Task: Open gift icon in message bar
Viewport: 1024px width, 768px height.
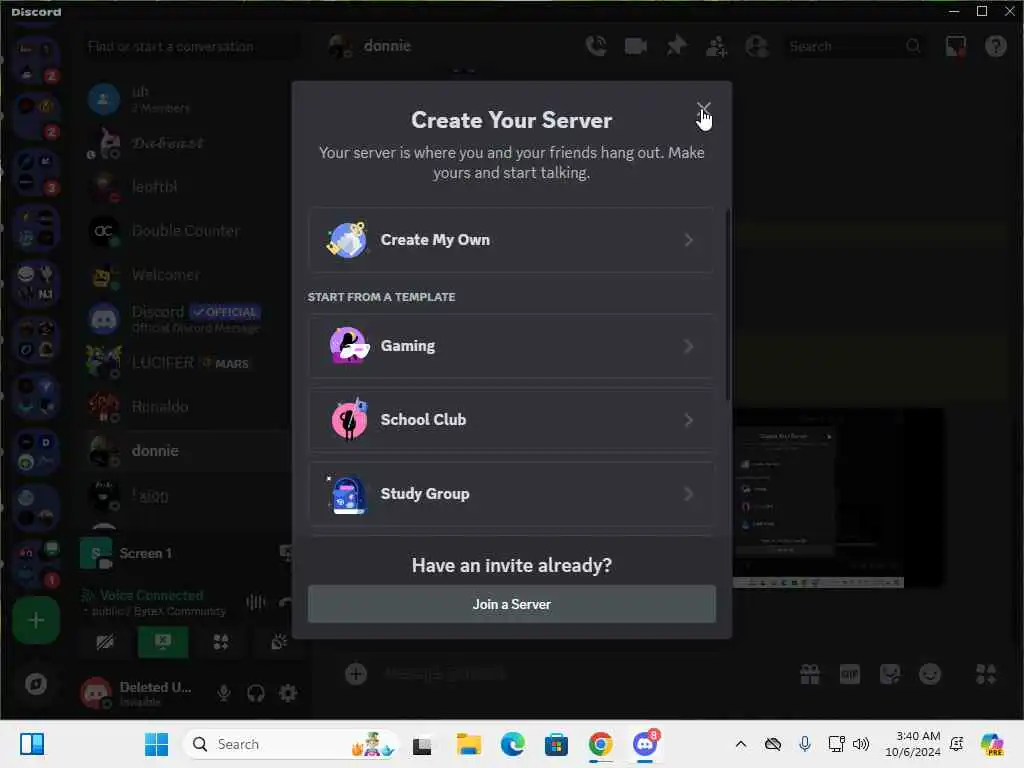Action: [x=810, y=674]
